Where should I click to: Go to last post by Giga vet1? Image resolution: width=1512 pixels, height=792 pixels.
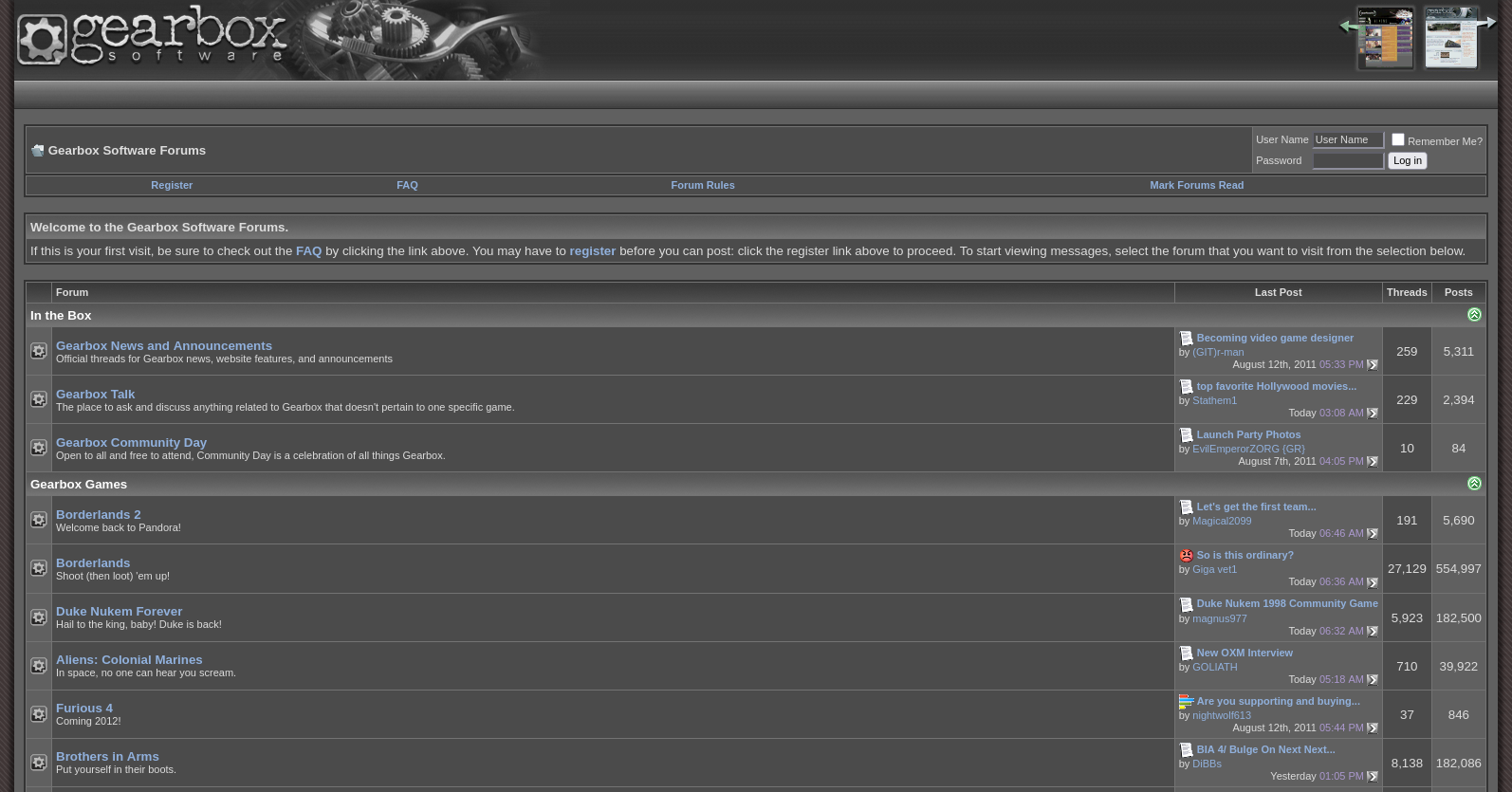(1373, 582)
